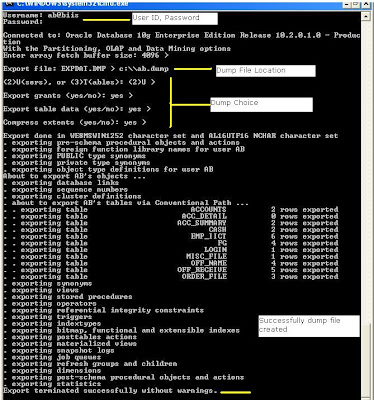Click the FG table name
The height and width of the screenshot is (400, 374).
pos(222,243)
